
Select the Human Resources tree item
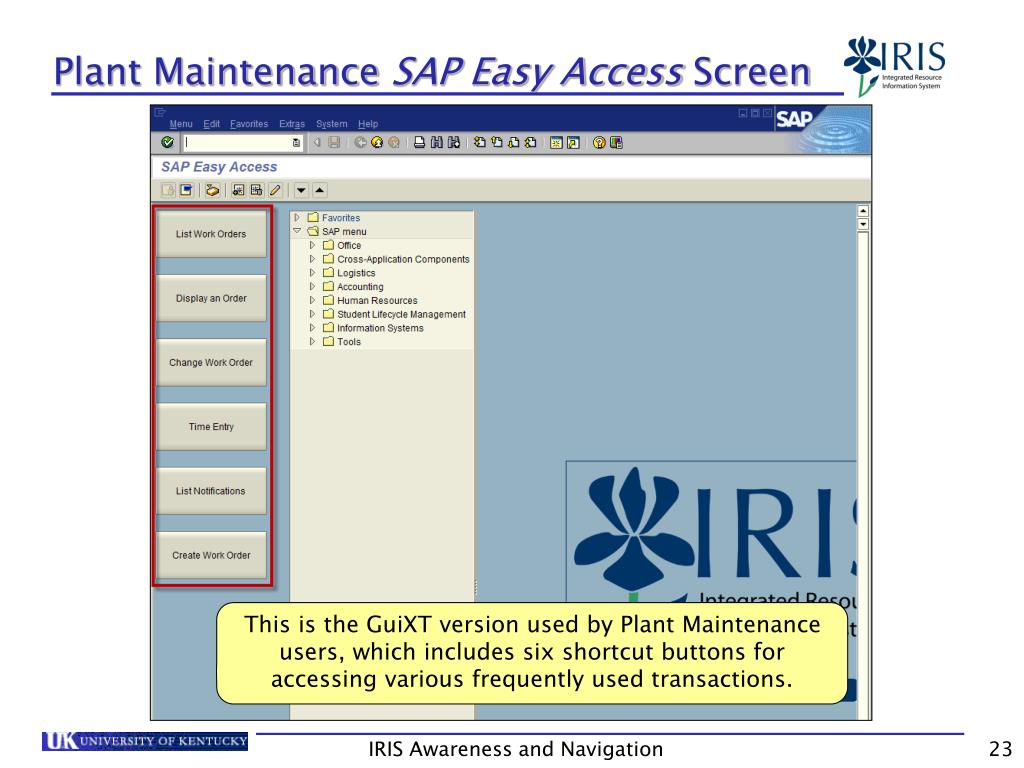[x=377, y=300]
